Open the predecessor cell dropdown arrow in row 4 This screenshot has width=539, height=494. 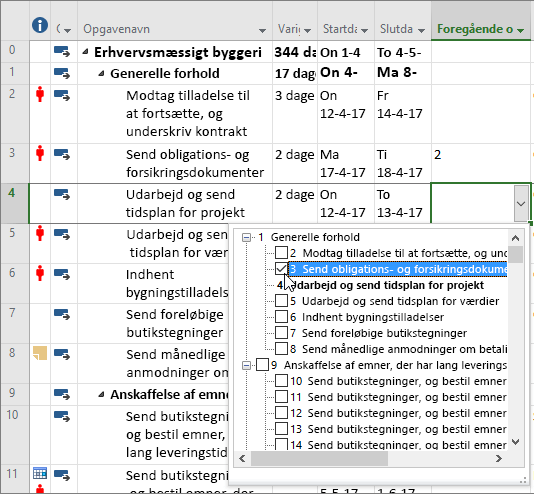click(x=521, y=204)
